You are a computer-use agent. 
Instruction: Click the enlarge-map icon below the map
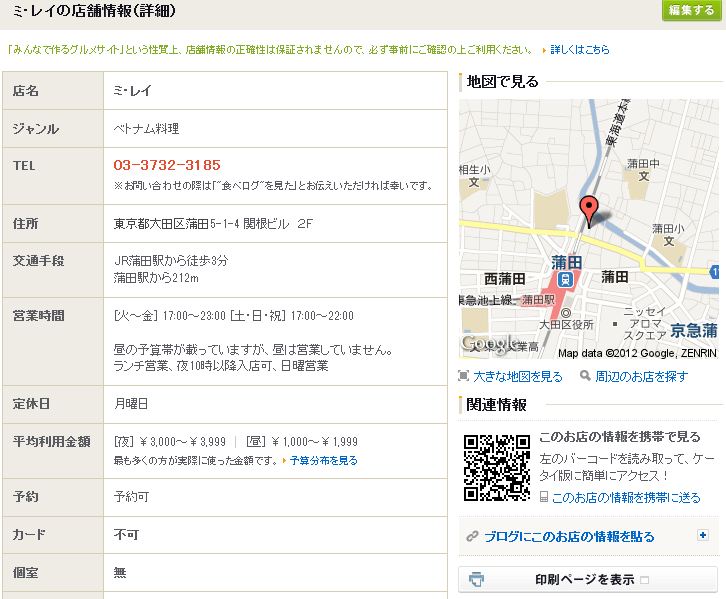(x=464, y=376)
